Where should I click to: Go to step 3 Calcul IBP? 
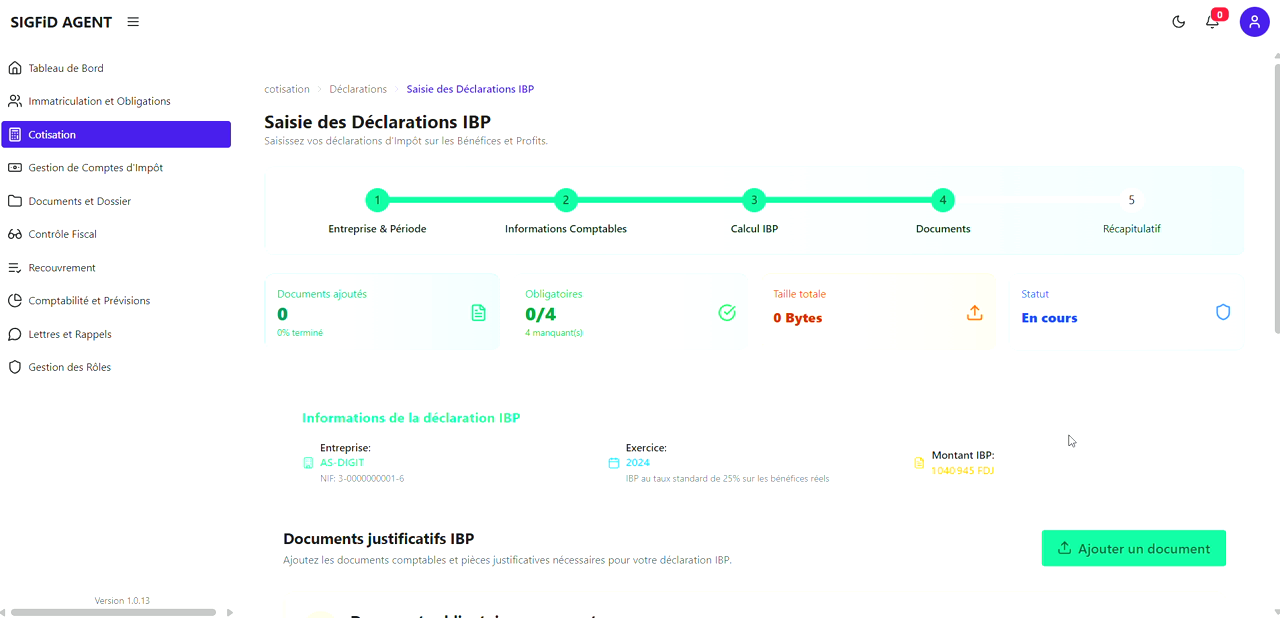click(x=754, y=200)
